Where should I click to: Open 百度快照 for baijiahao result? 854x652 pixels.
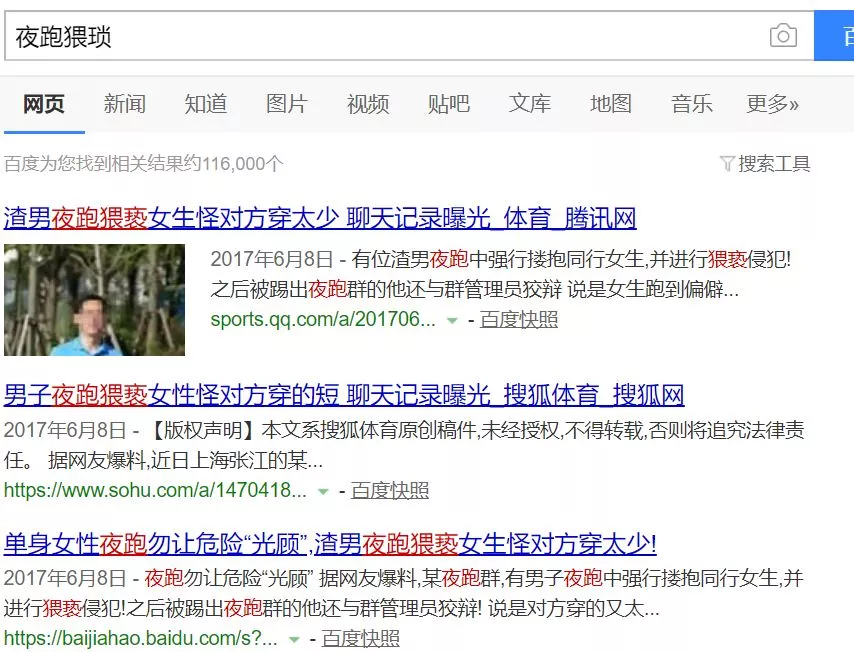click(x=361, y=638)
